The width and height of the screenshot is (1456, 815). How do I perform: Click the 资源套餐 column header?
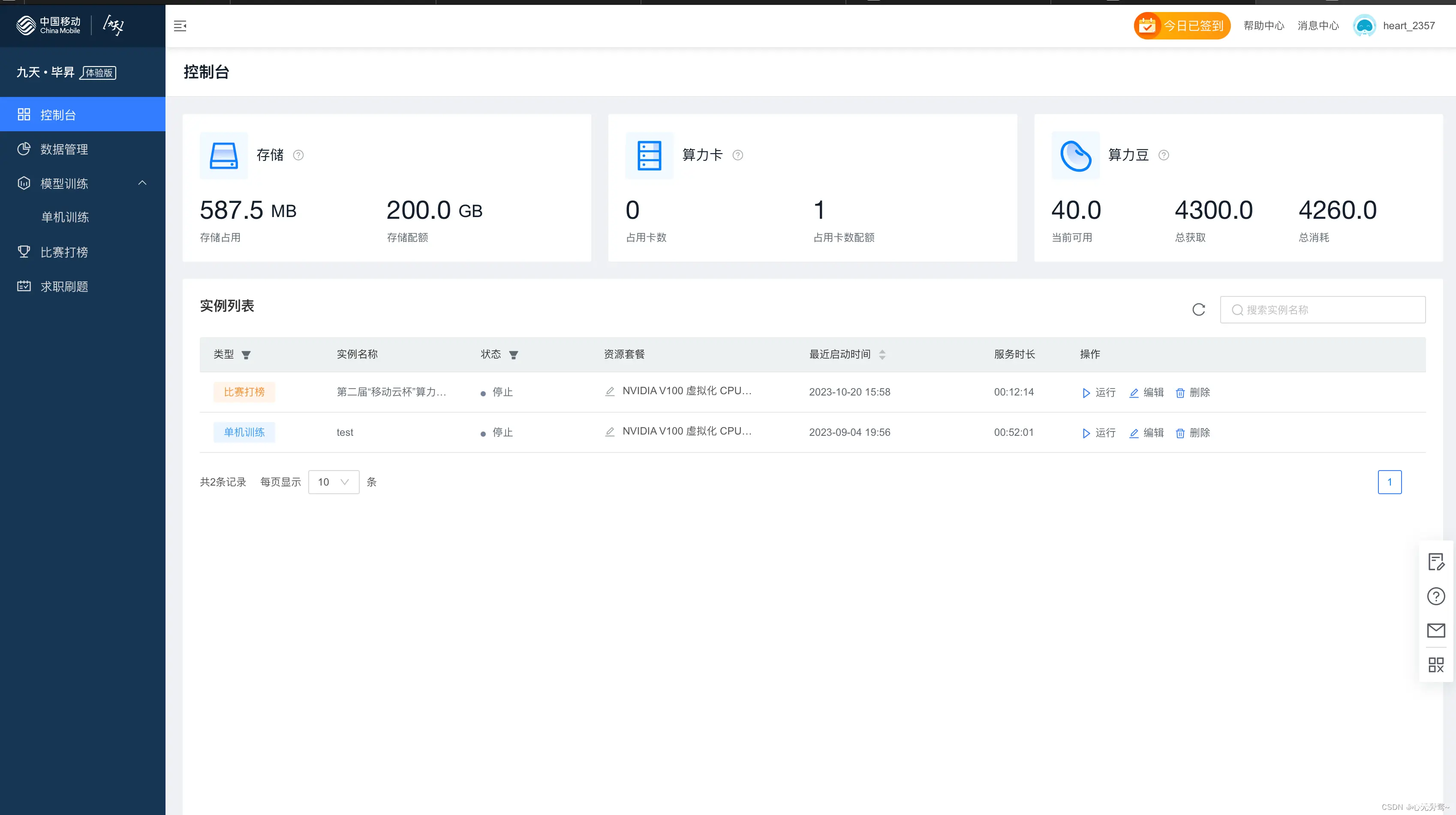624,354
